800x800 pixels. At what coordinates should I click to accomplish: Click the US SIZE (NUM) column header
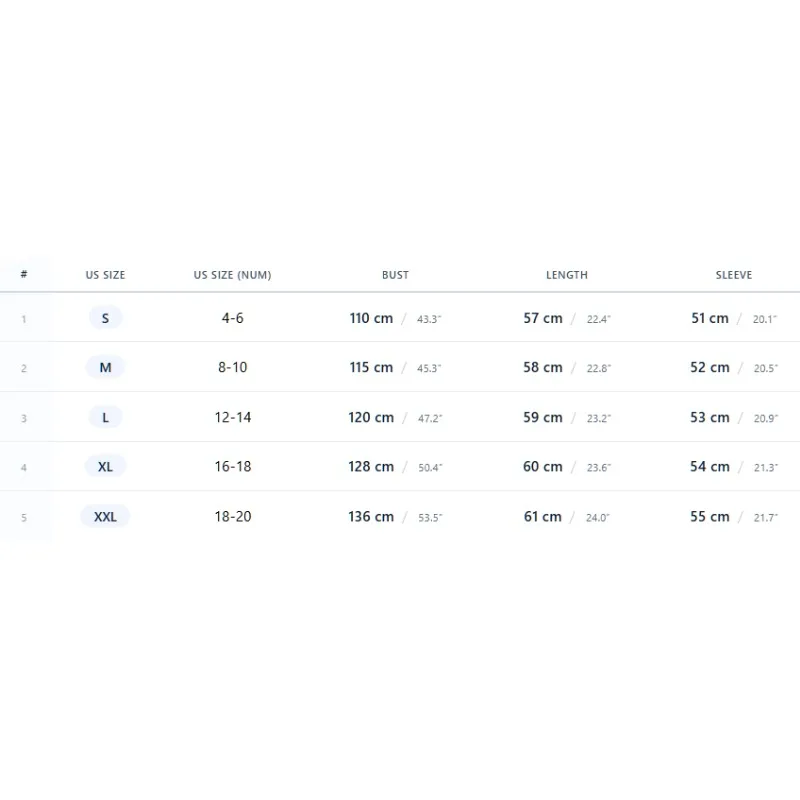coord(233,275)
